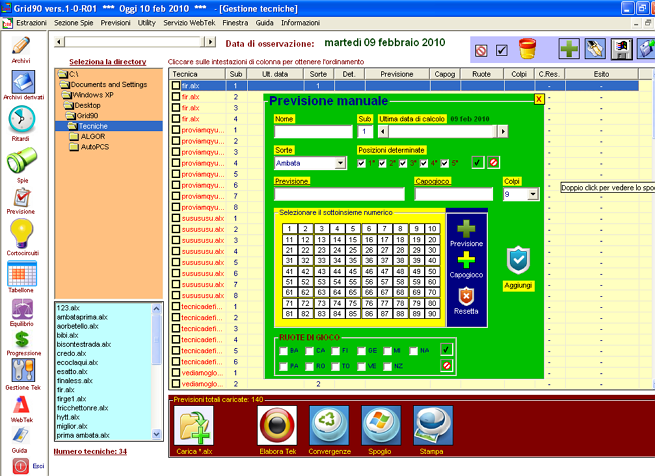Click right arrow of observation date slider
Screen dimensions: 655x476
[x=210, y=42]
